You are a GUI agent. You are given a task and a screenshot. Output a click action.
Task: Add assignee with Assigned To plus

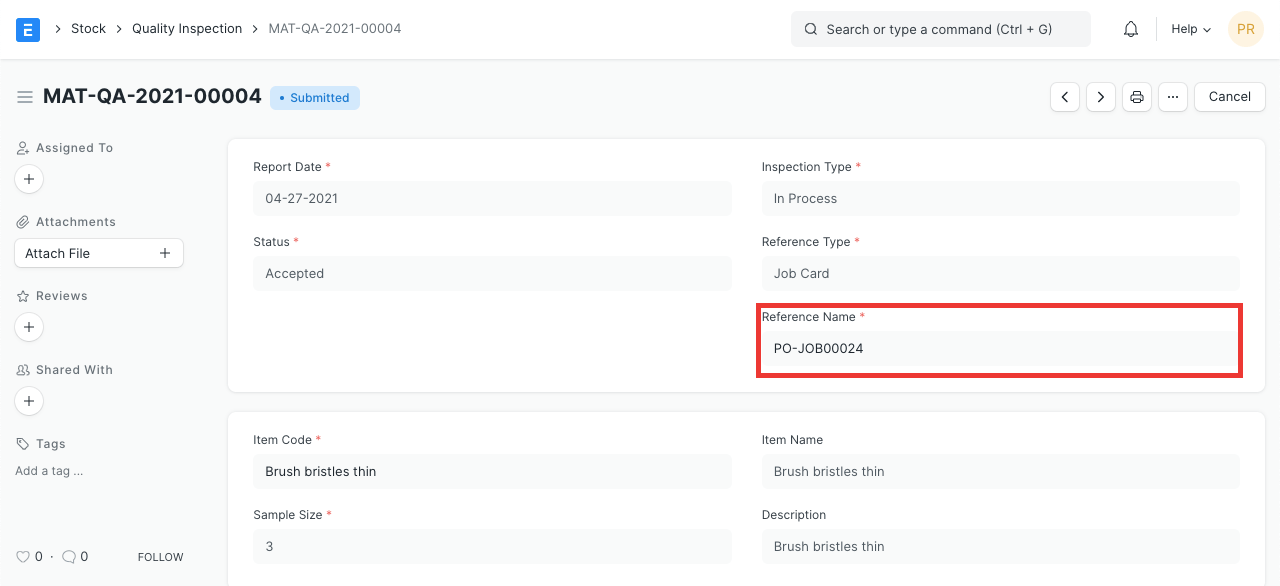pyautogui.click(x=29, y=179)
